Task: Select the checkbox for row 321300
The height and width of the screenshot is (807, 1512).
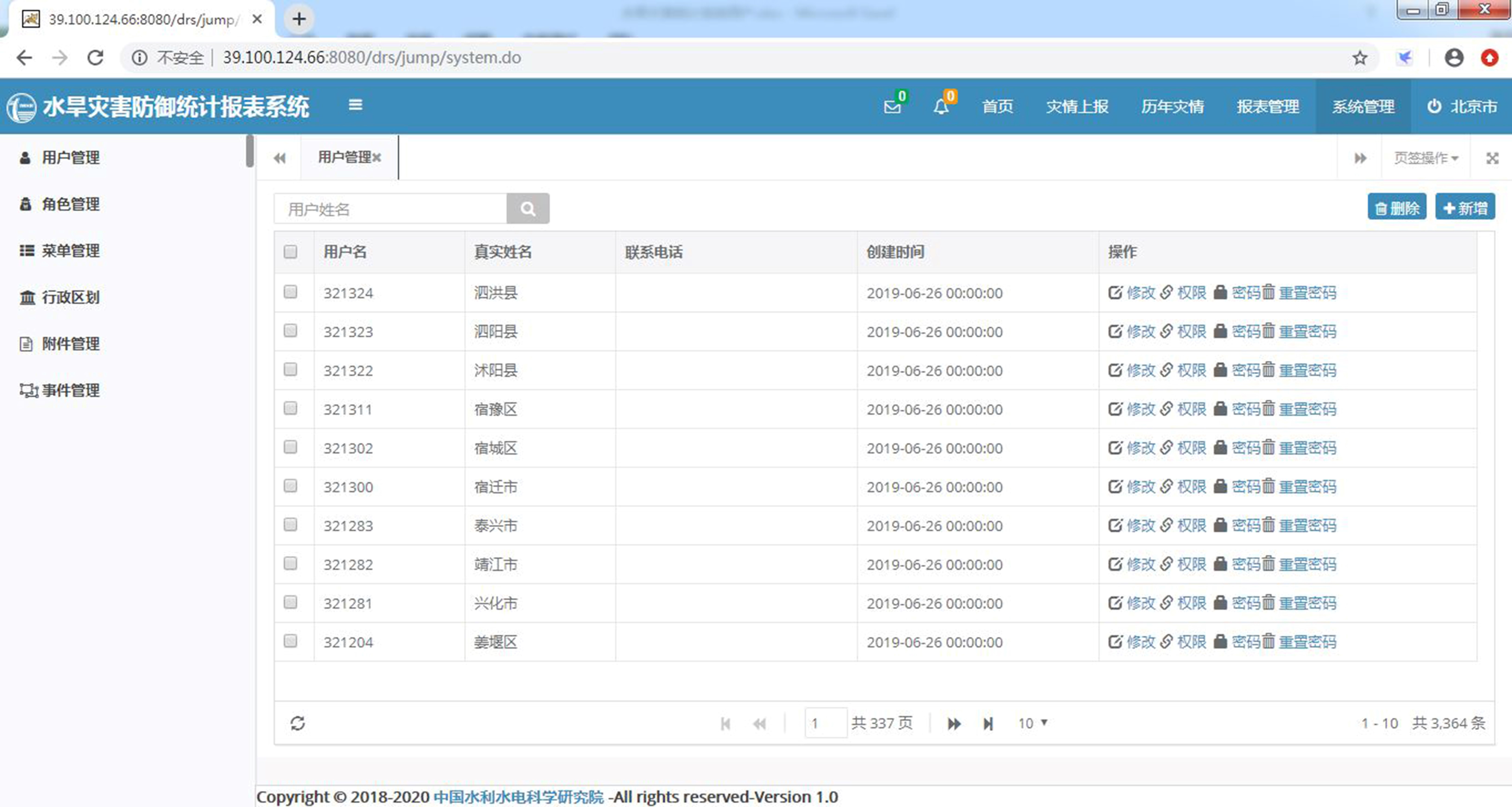Action: (291, 486)
